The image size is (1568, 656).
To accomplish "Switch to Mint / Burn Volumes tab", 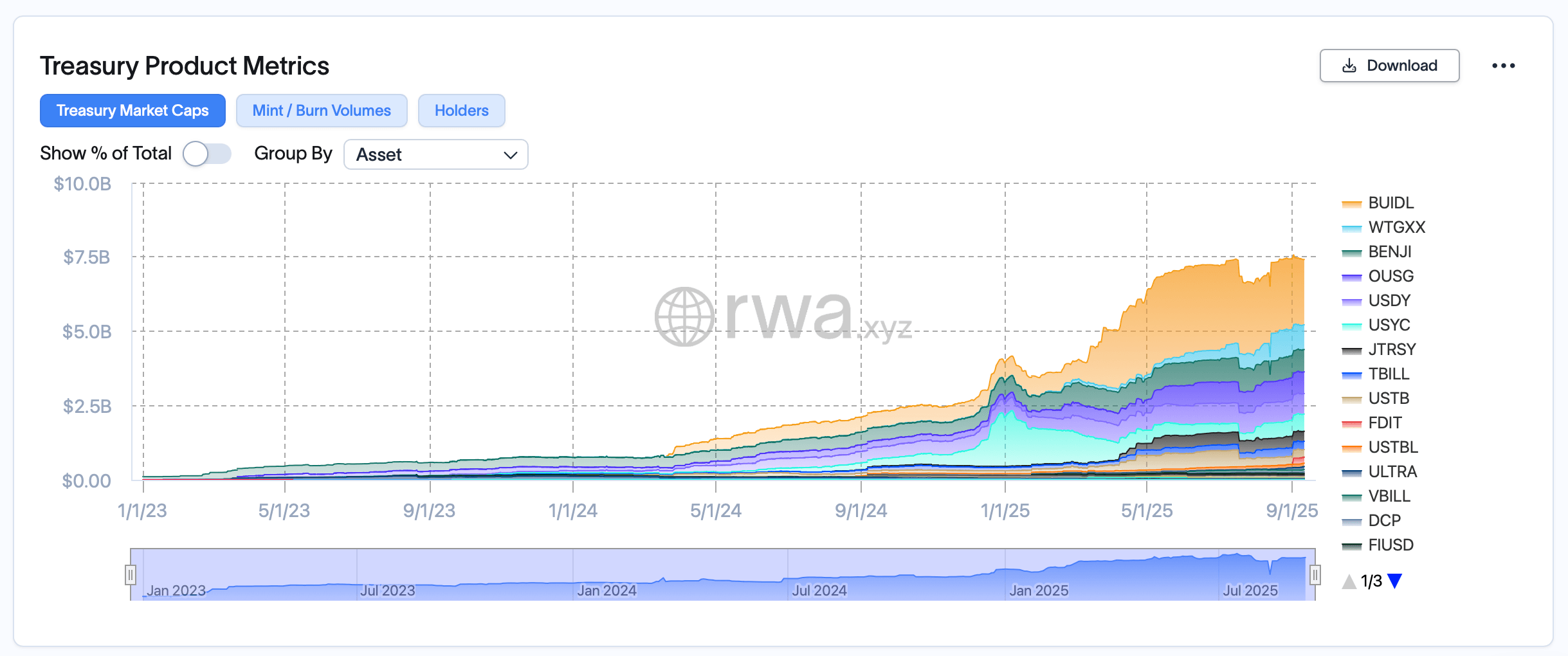I will tap(321, 111).
